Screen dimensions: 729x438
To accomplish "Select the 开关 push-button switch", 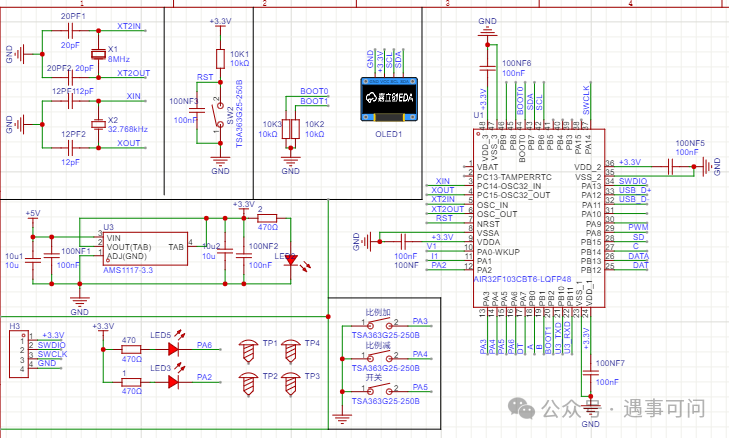I will tap(379, 390).
